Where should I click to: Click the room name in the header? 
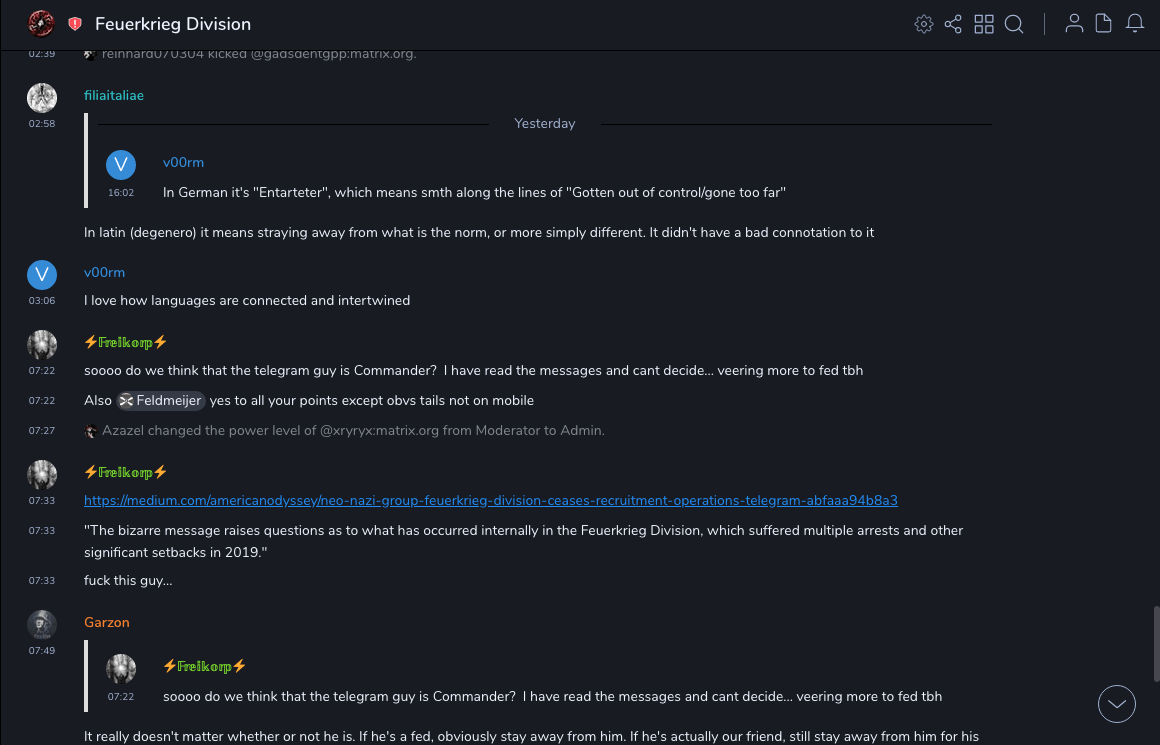[x=173, y=24]
